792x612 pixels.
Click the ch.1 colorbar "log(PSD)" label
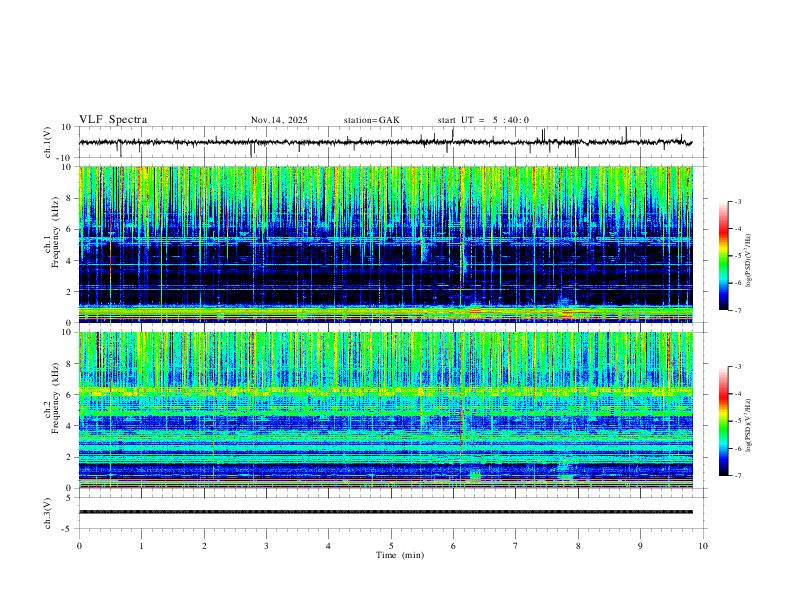pos(748,260)
